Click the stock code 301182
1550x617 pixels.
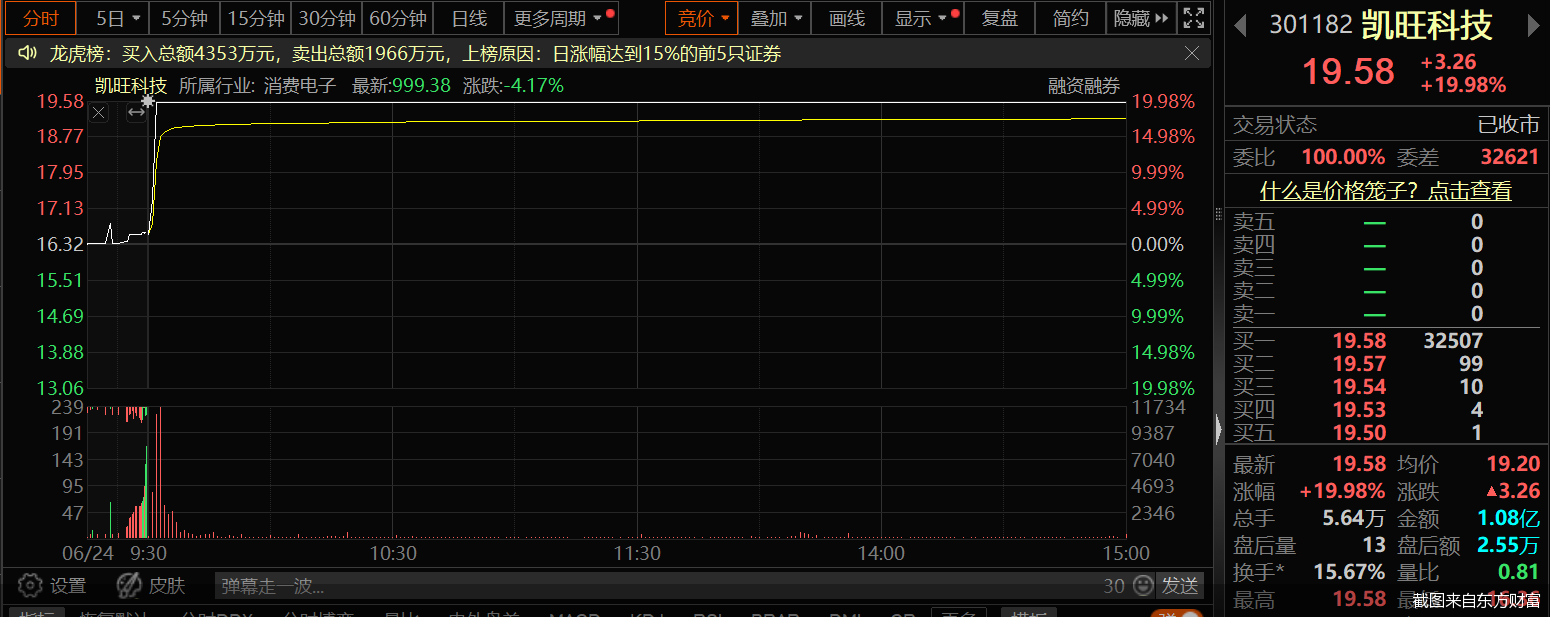coord(1311,26)
